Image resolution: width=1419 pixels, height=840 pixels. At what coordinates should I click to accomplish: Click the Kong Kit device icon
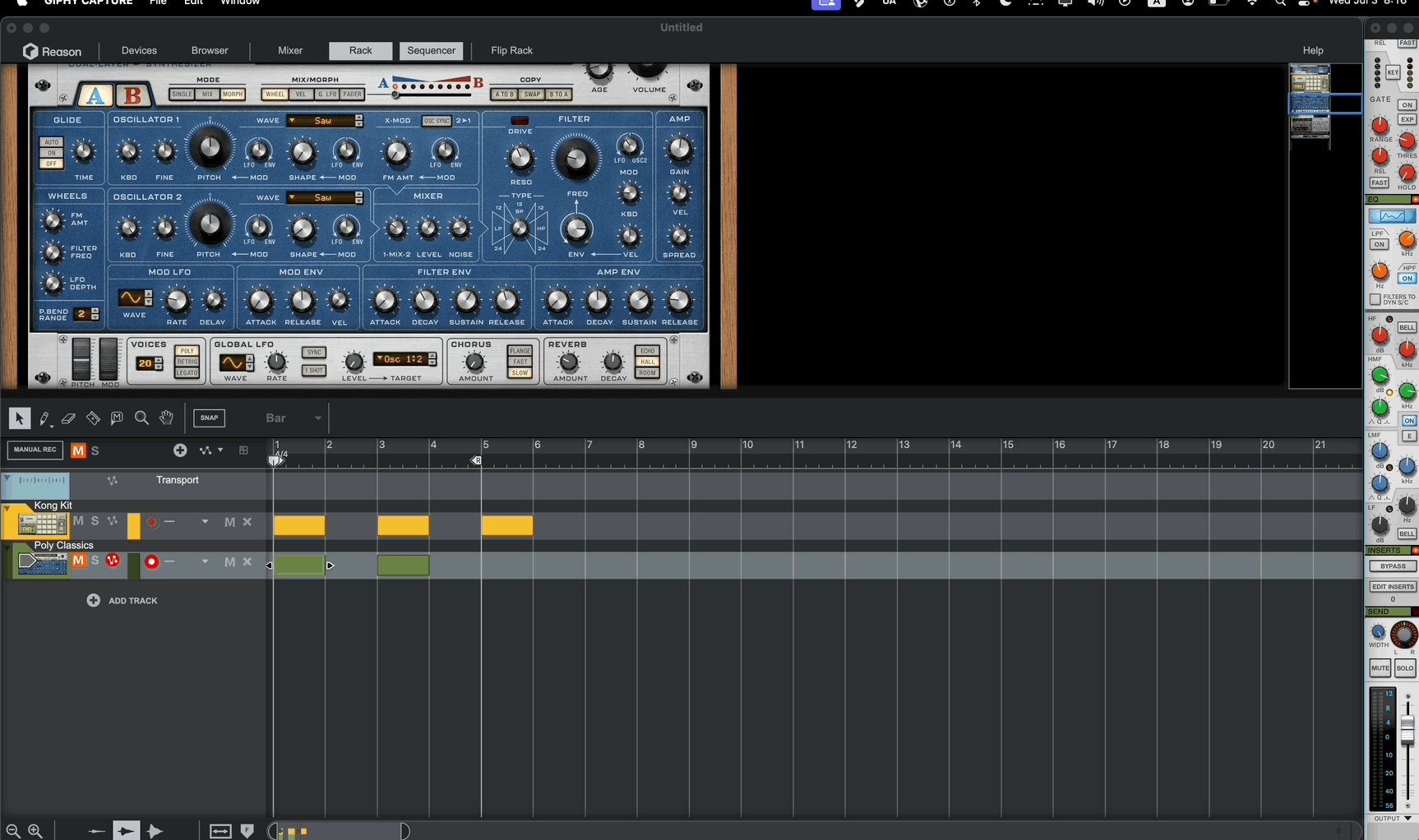coord(42,524)
